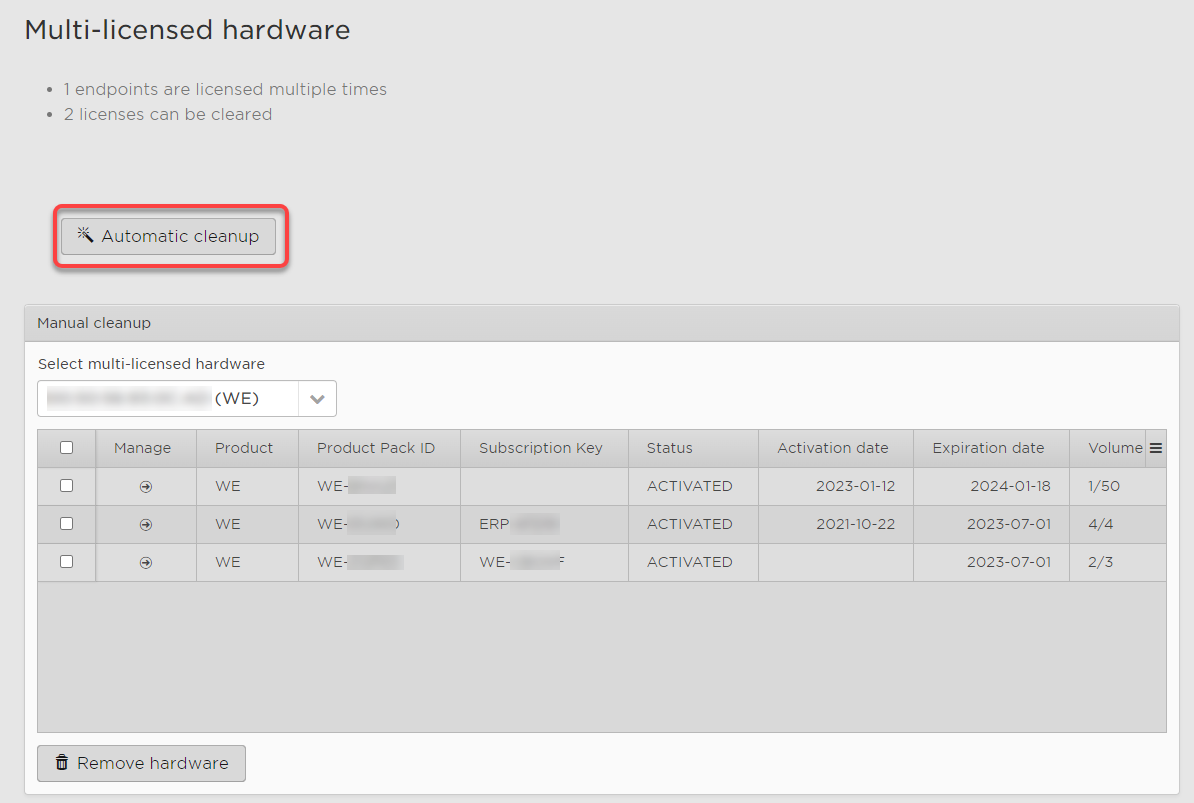Check the box for license expiring 2024-01-18
Viewport: 1194px width, 803px height.
pyautogui.click(x=67, y=486)
